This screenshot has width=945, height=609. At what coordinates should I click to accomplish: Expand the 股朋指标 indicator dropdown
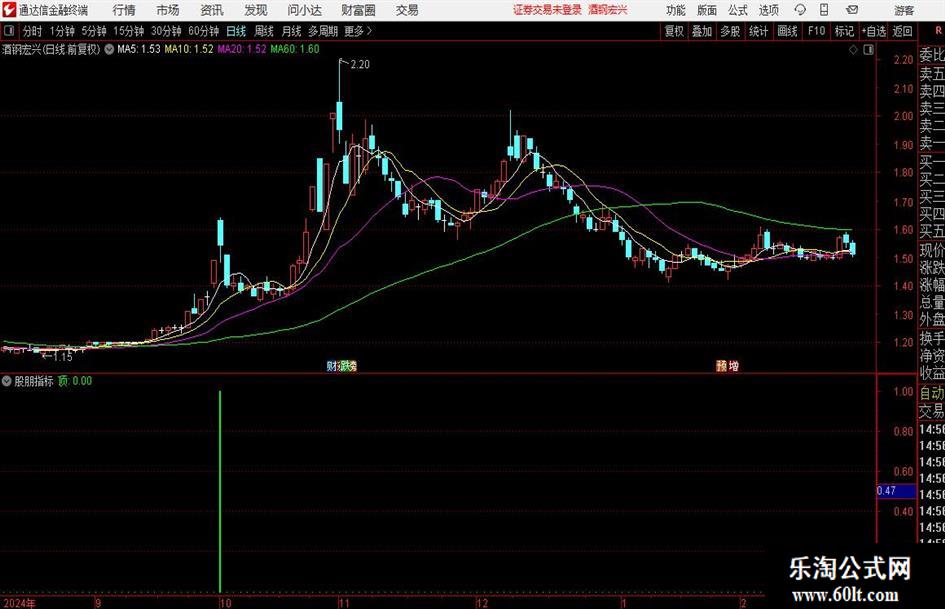[7, 381]
